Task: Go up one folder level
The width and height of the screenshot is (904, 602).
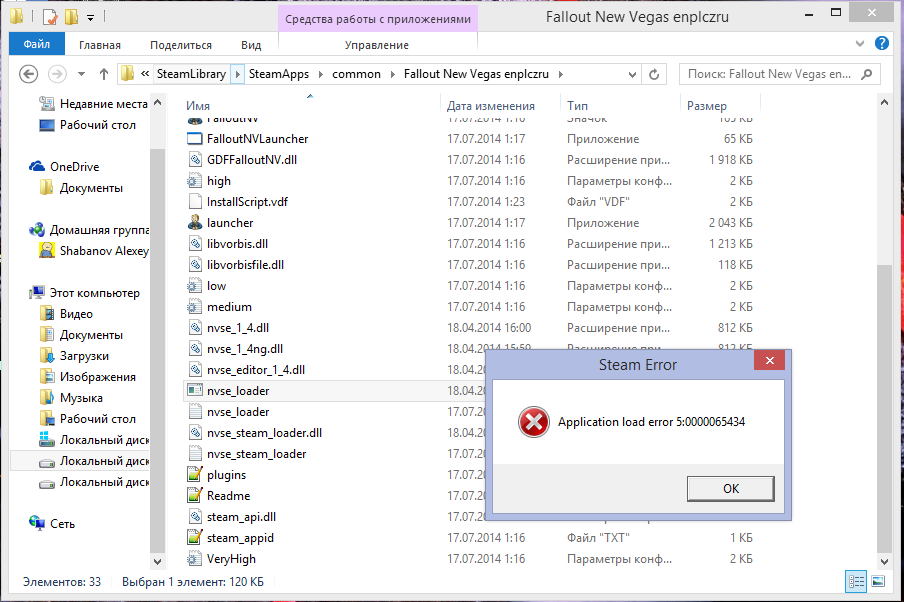Action: 104,74
